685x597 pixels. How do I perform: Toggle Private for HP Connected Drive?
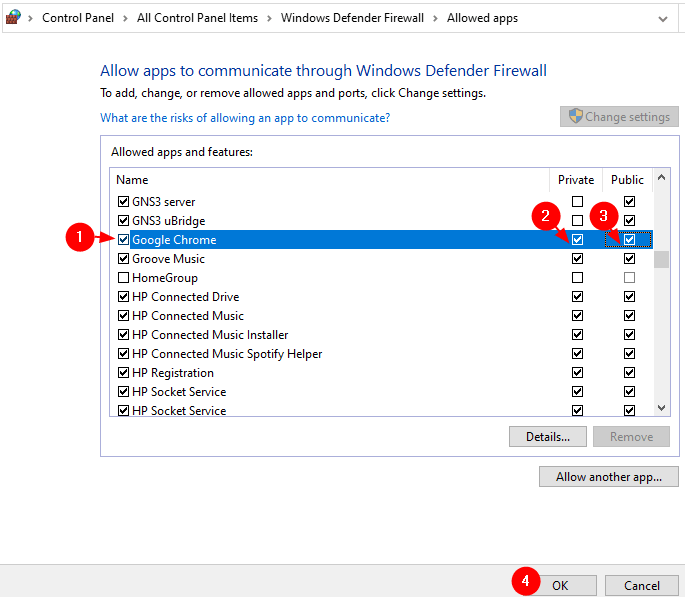(x=578, y=297)
